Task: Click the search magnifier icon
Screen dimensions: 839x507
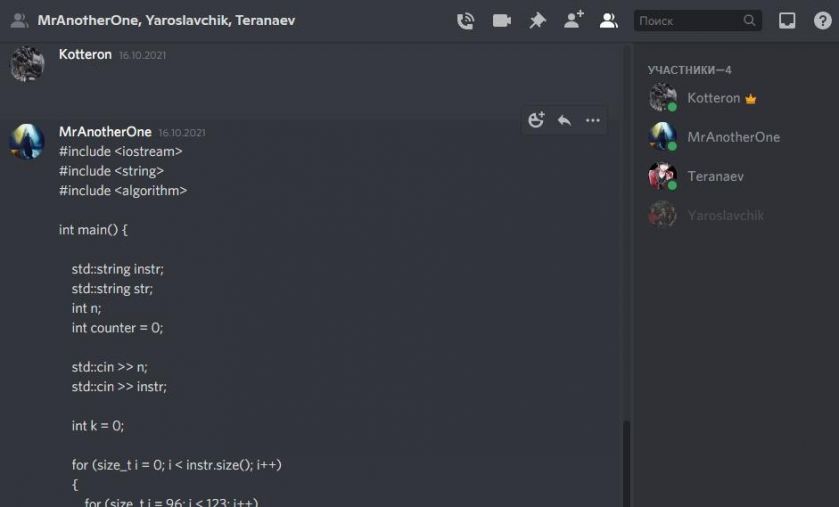Action: [x=749, y=20]
